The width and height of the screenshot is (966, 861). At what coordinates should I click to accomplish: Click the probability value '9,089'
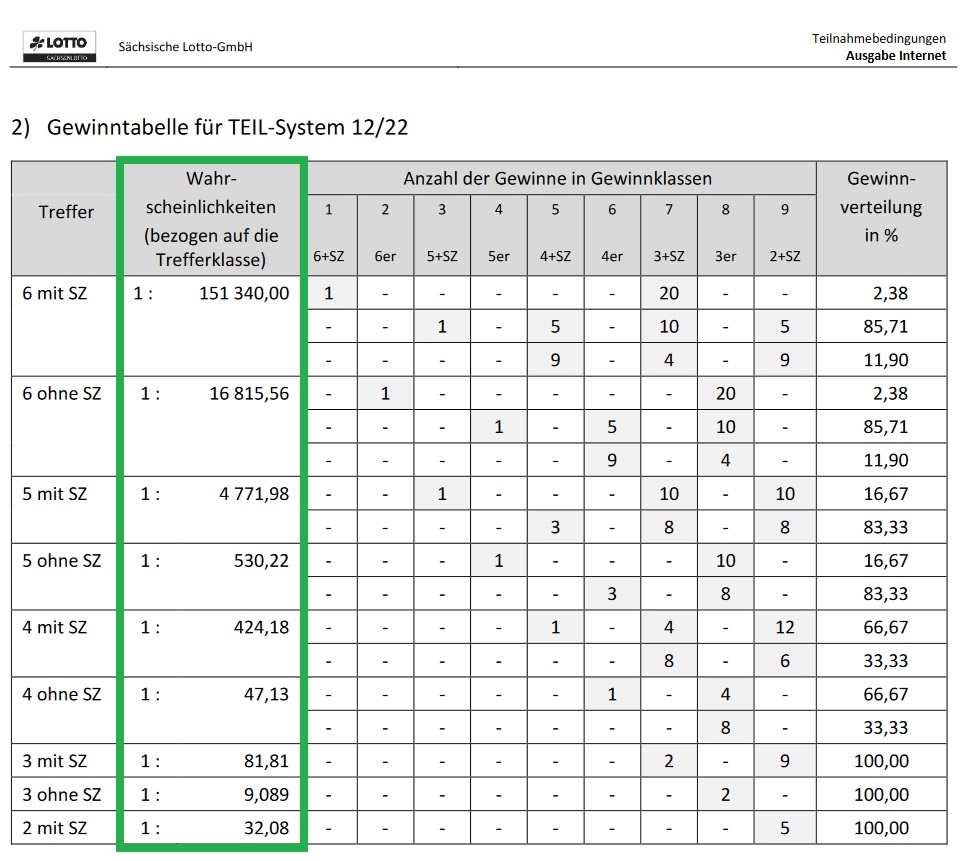(267, 794)
